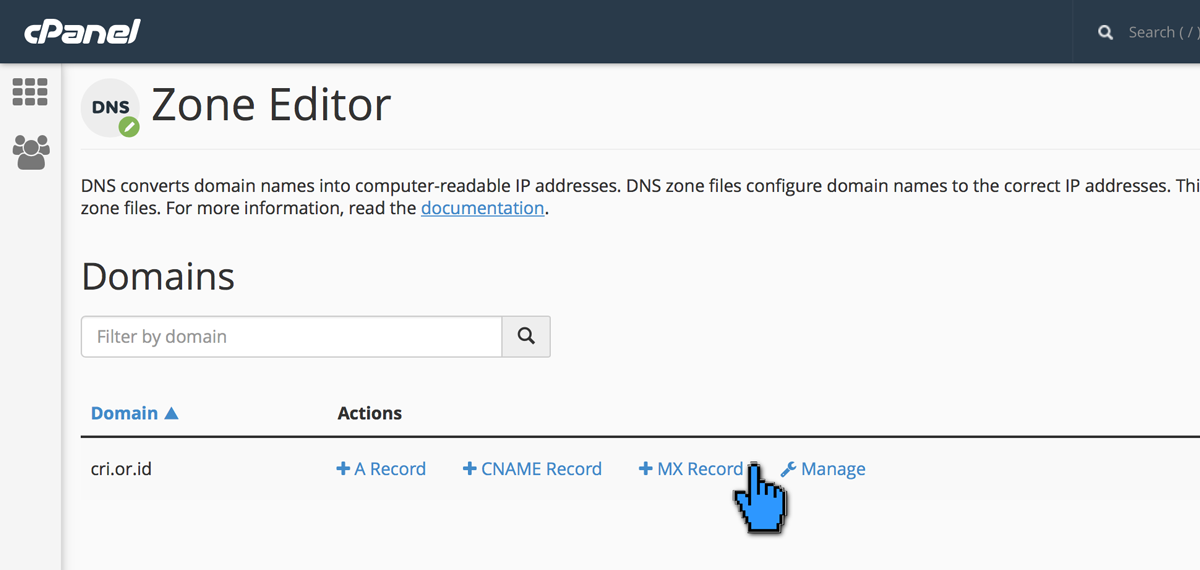Screen dimensions: 1200x570
Task: Click the Actions column header
Action: (x=370, y=413)
